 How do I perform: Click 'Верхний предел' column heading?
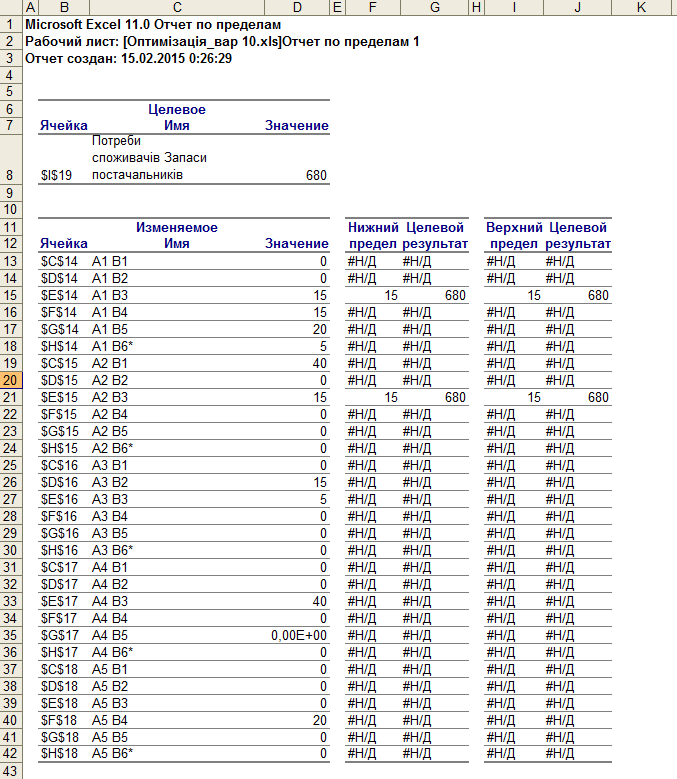coord(514,235)
